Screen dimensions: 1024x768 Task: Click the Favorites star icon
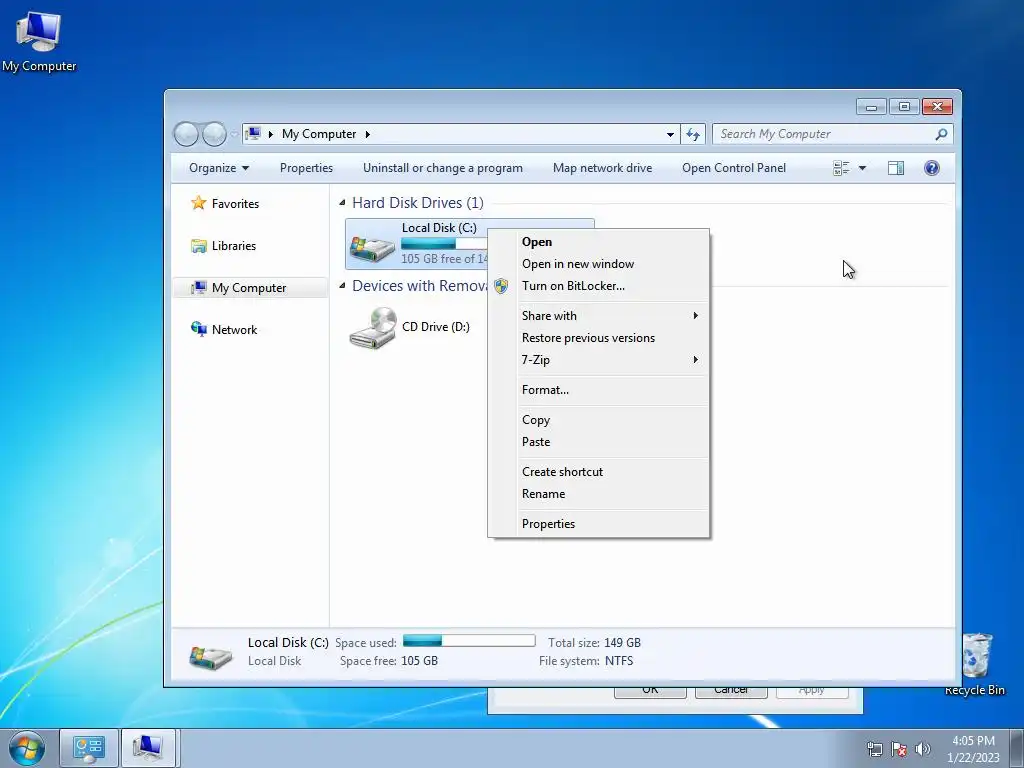point(199,203)
